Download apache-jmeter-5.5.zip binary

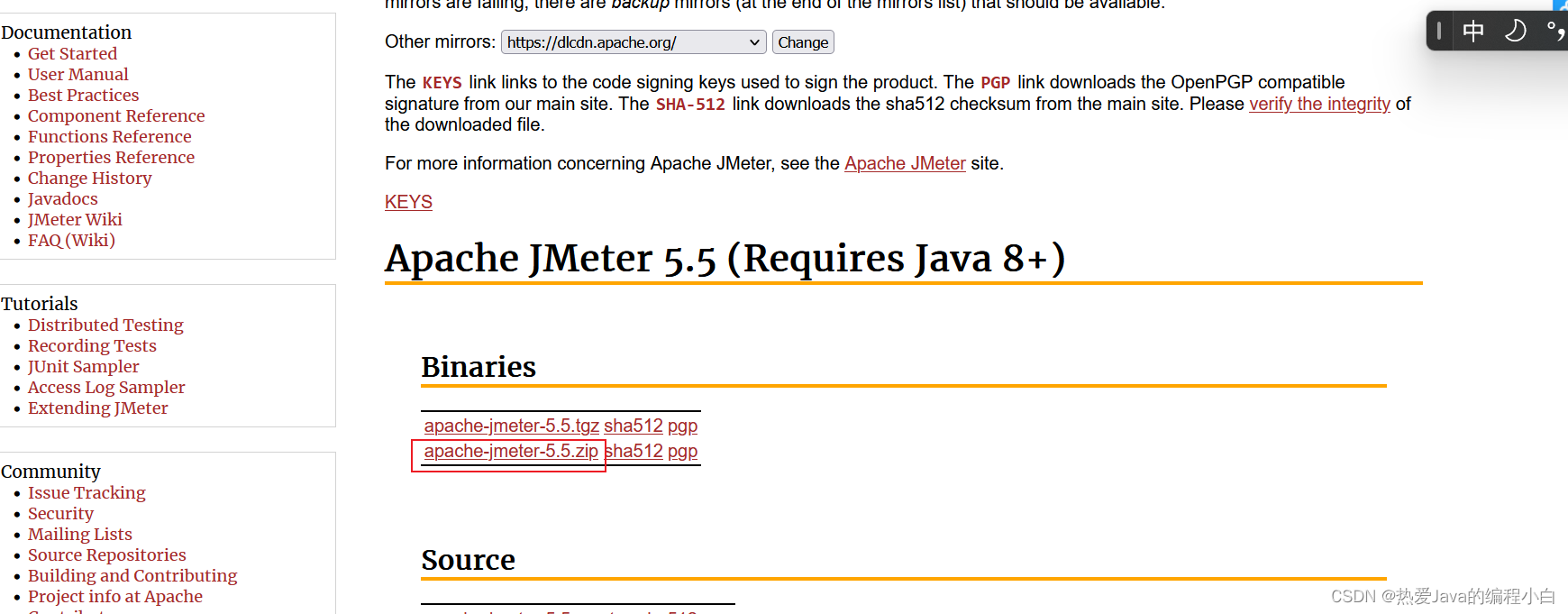click(511, 451)
